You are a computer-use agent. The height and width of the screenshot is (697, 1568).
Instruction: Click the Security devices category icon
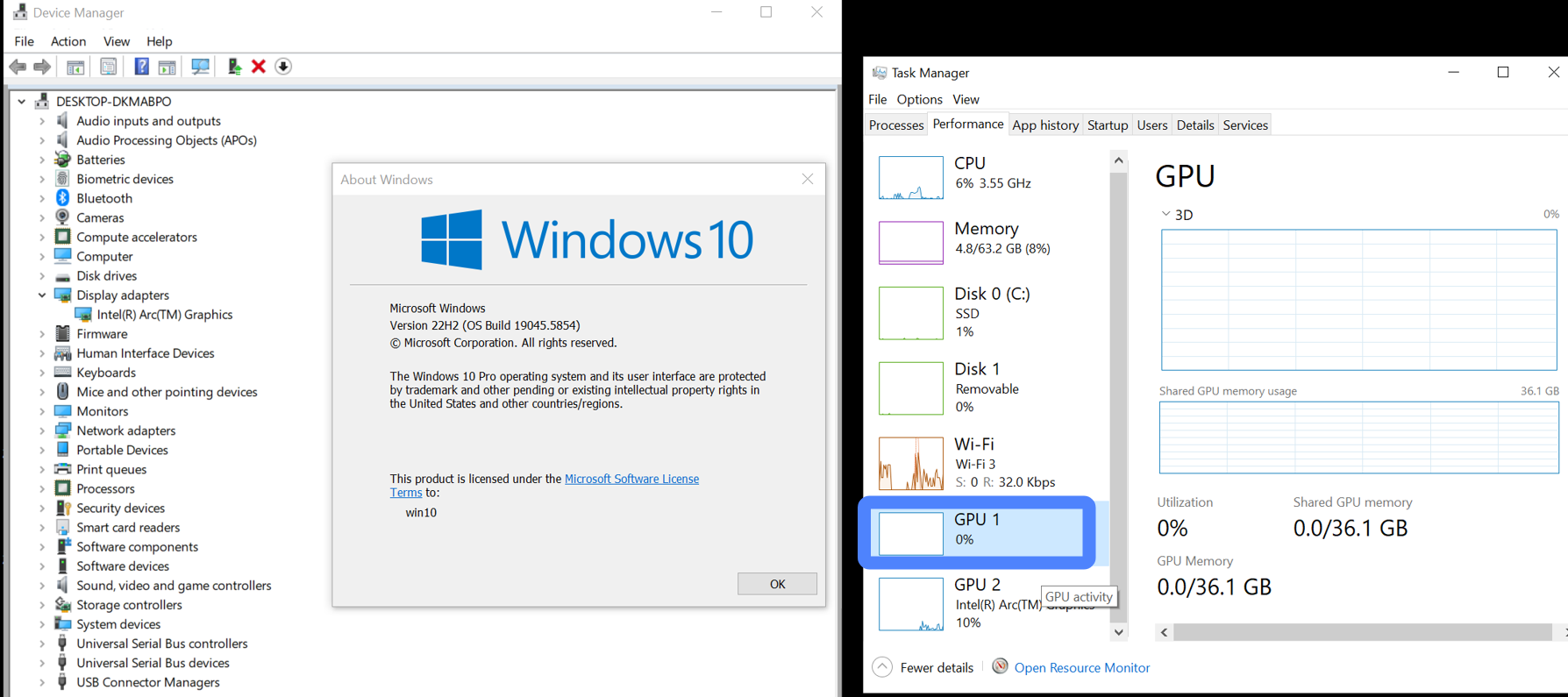(x=62, y=508)
